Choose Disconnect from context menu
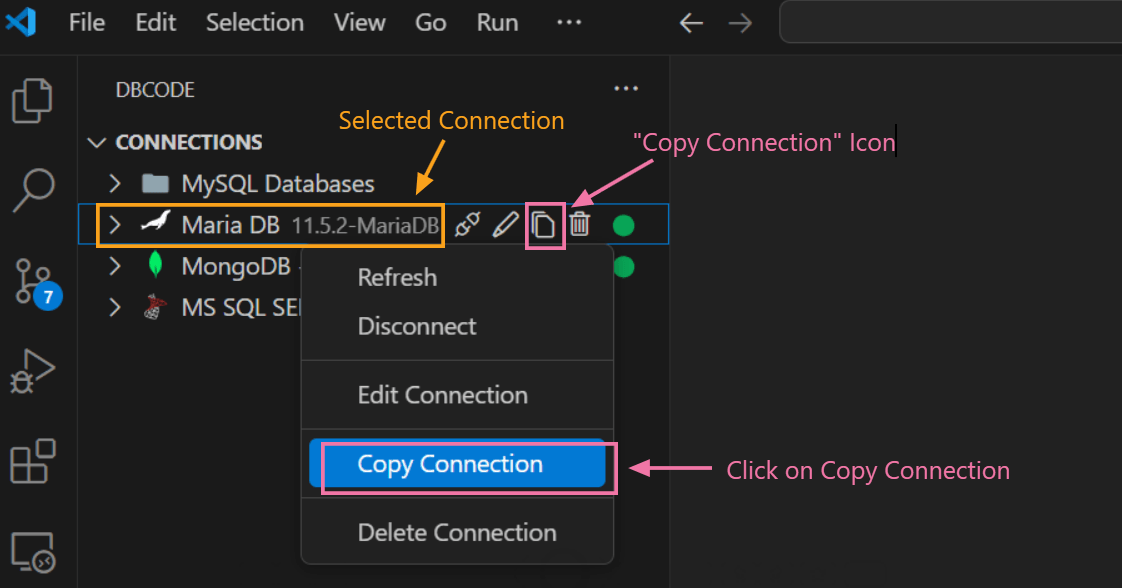The height and width of the screenshot is (588, 1122). tap(457, 326)
